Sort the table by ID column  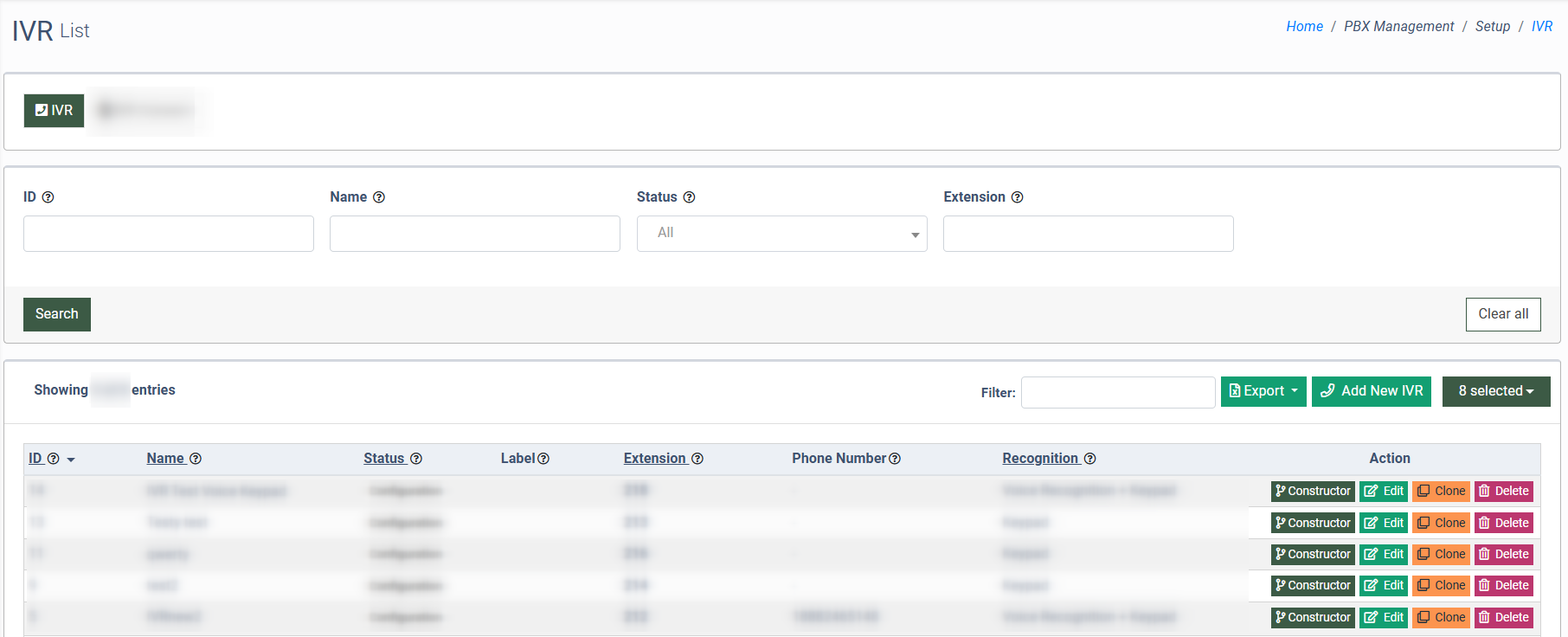pos(35,459)
